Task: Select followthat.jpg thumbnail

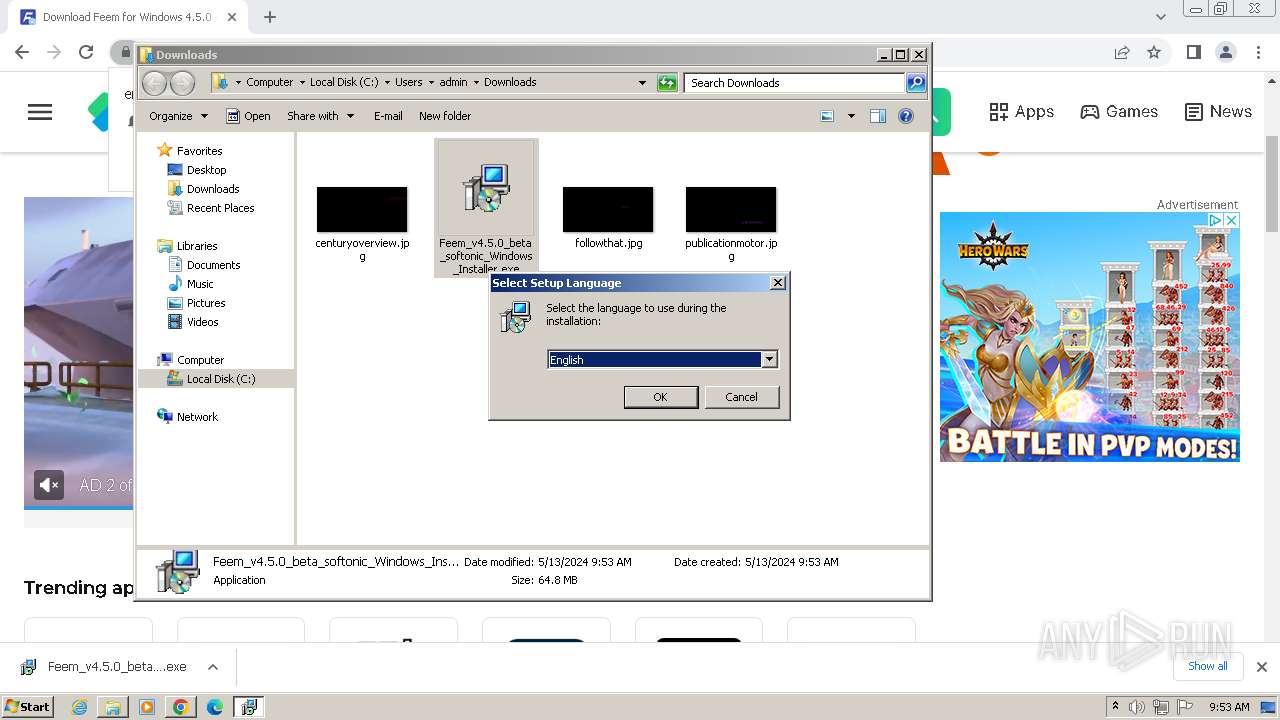Action: (608, 209)
